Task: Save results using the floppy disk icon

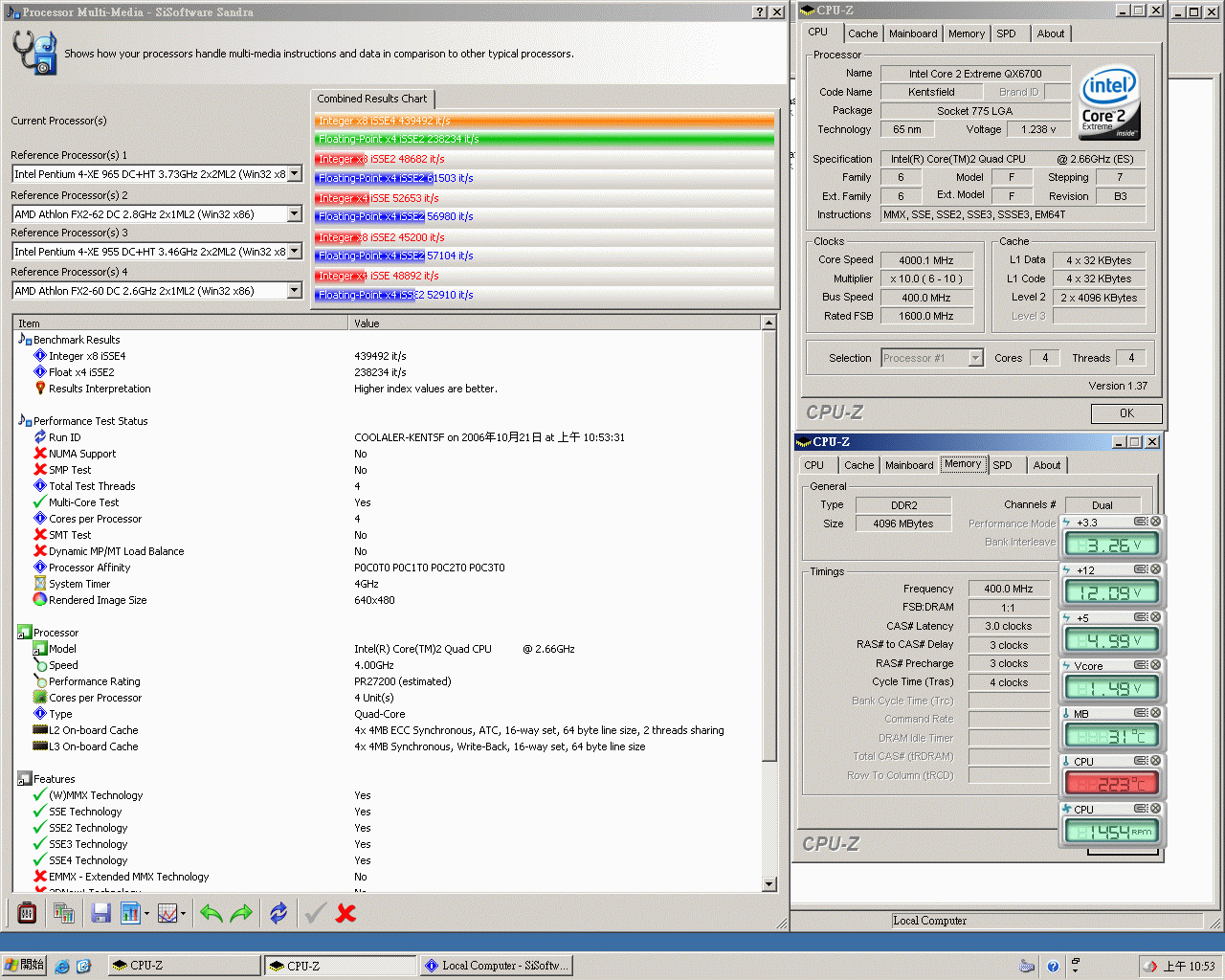Action: pos(100,913)
